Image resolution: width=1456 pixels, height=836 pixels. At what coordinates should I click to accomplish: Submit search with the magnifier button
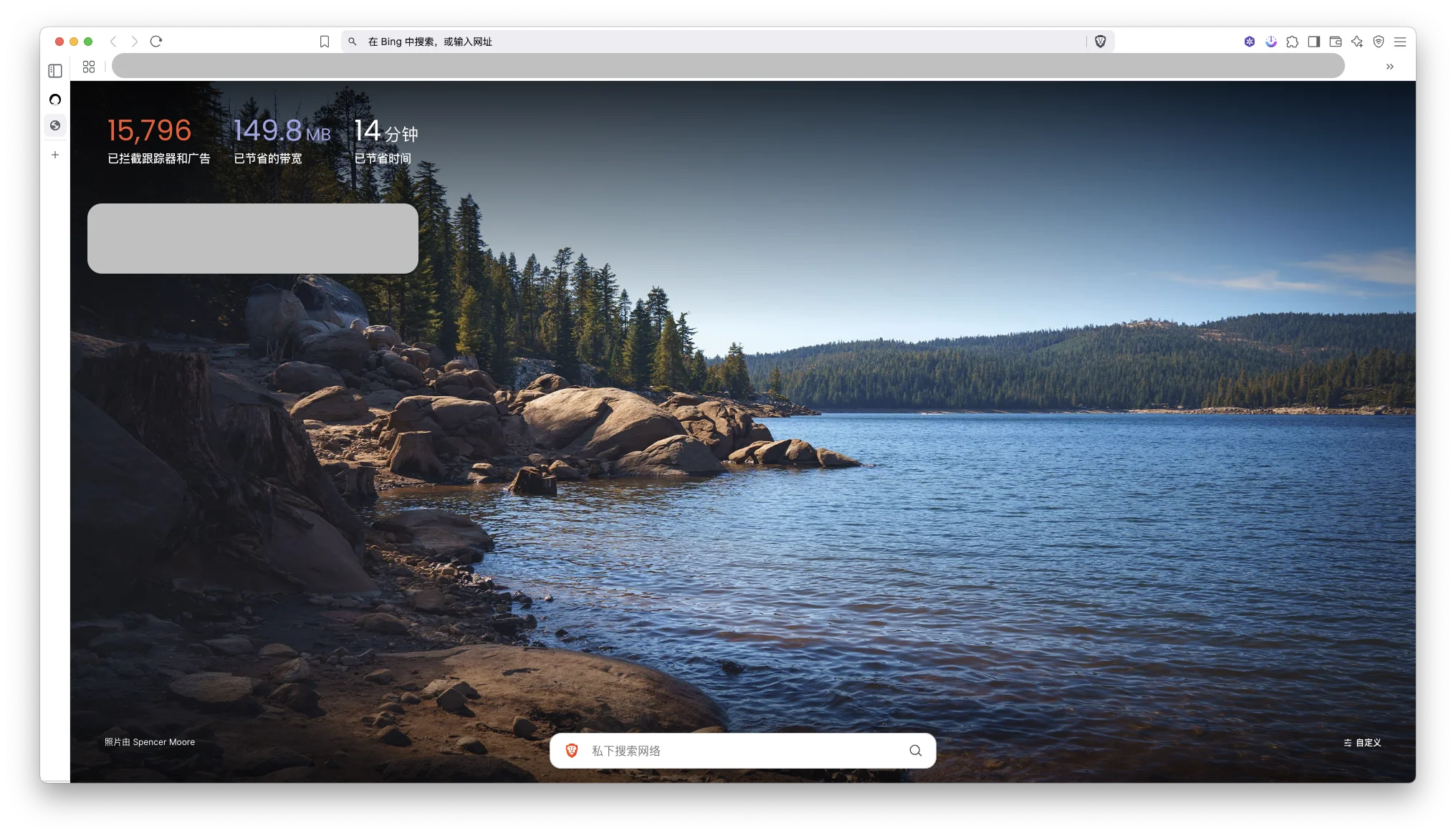click(916, 751)
